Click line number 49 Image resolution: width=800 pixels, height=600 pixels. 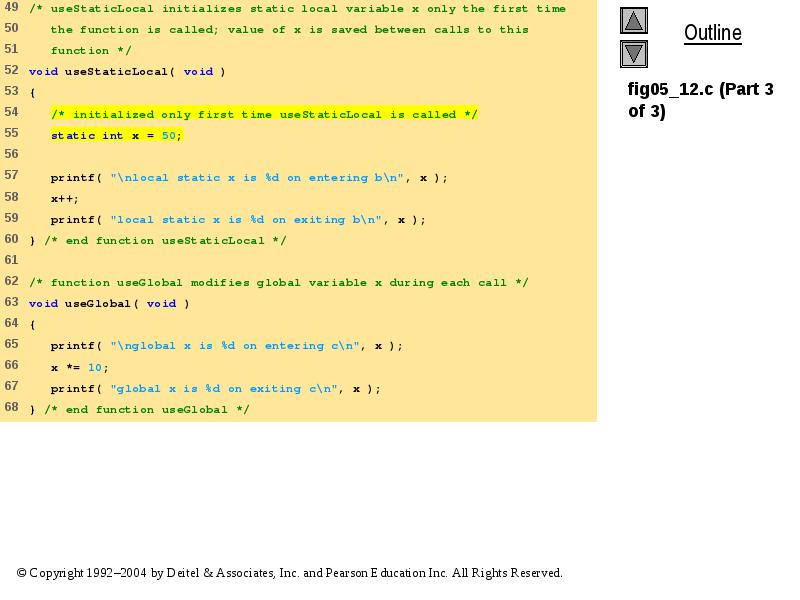pyautogui.click(x=11, y=7)
